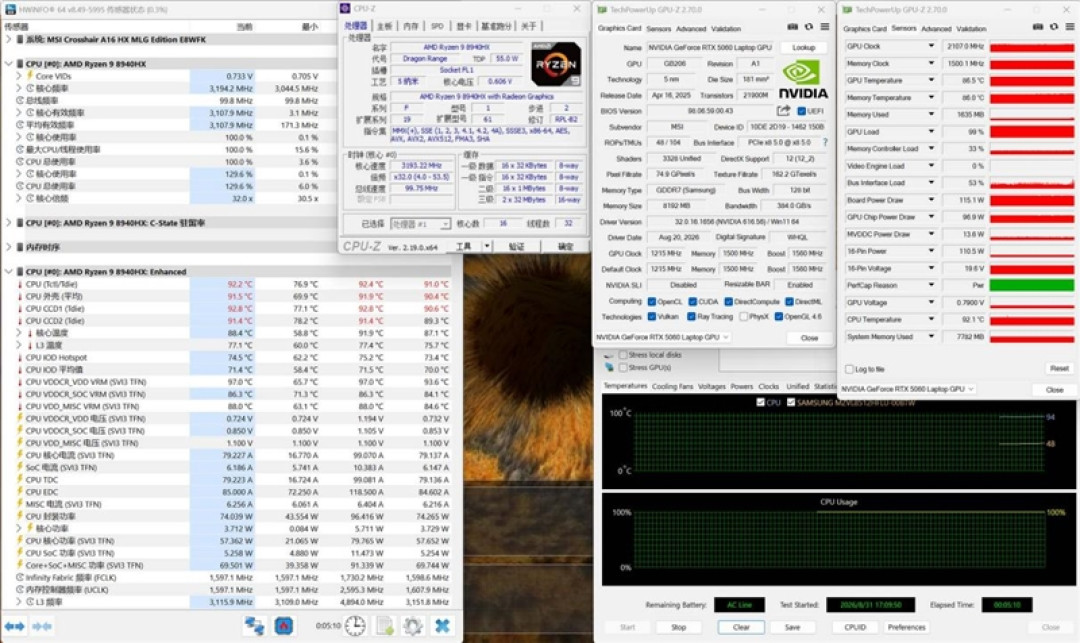Image resolution: width=1080 pixels, height=643 pixels.
Task: Toggle OpenCL checkbox
Action: (x=652, y=302)
